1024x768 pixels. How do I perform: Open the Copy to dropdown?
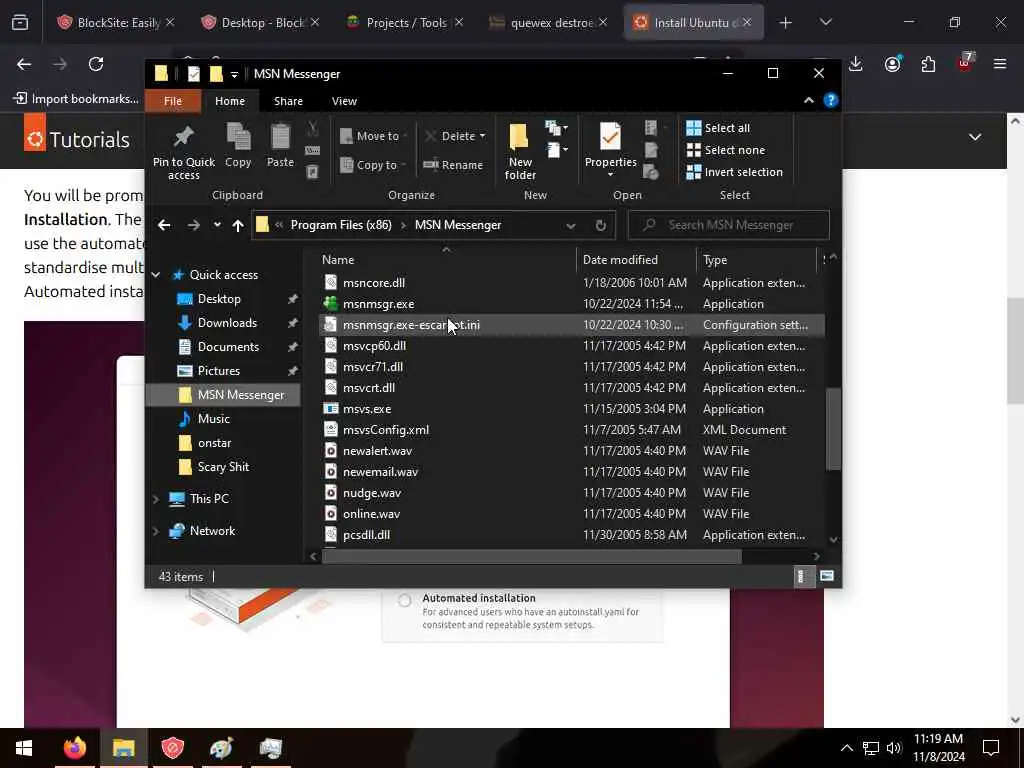tap(372, 165)
